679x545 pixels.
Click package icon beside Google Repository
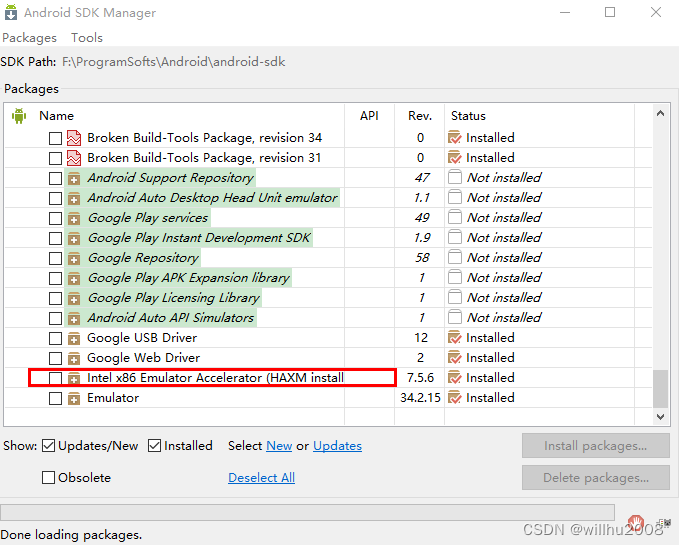[x=74, y=258]
